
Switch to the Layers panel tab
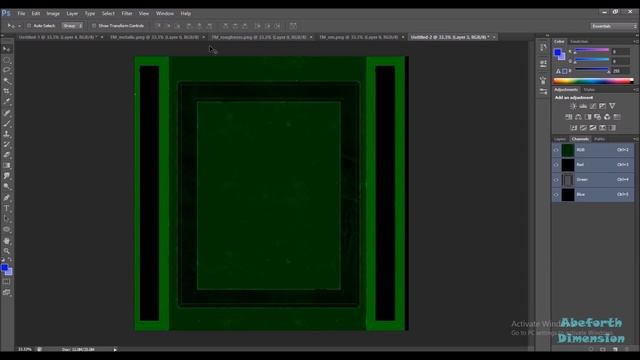pos(560,139)
